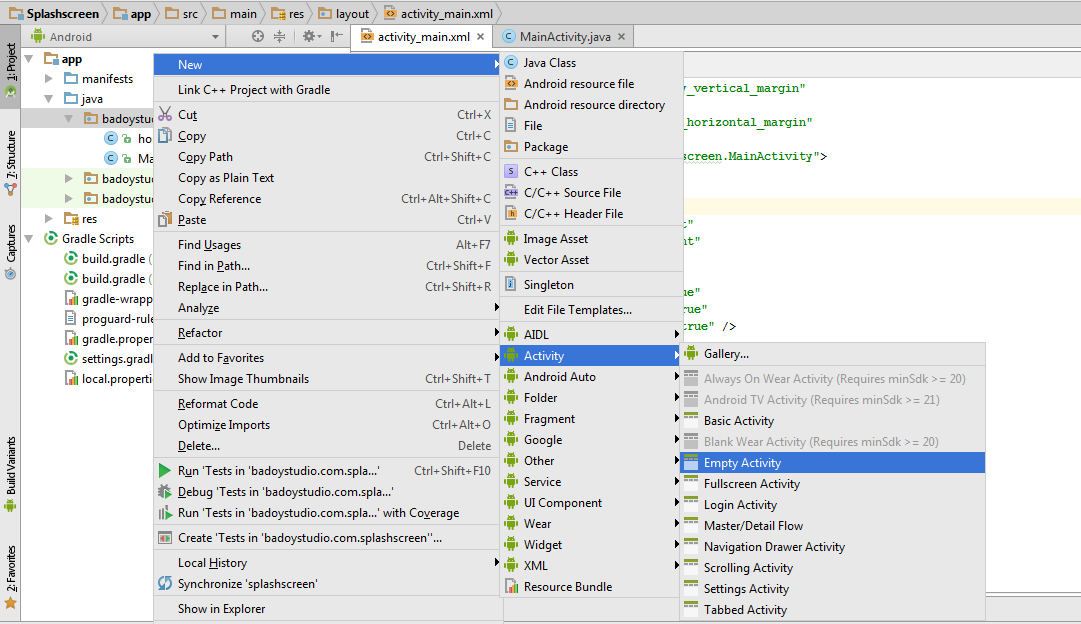The width and height of the screenshot is (1081, 624).
Task: Click the layout breadcrumb in navigation bar
Action: pyautogui.click(x=351, y=14)
